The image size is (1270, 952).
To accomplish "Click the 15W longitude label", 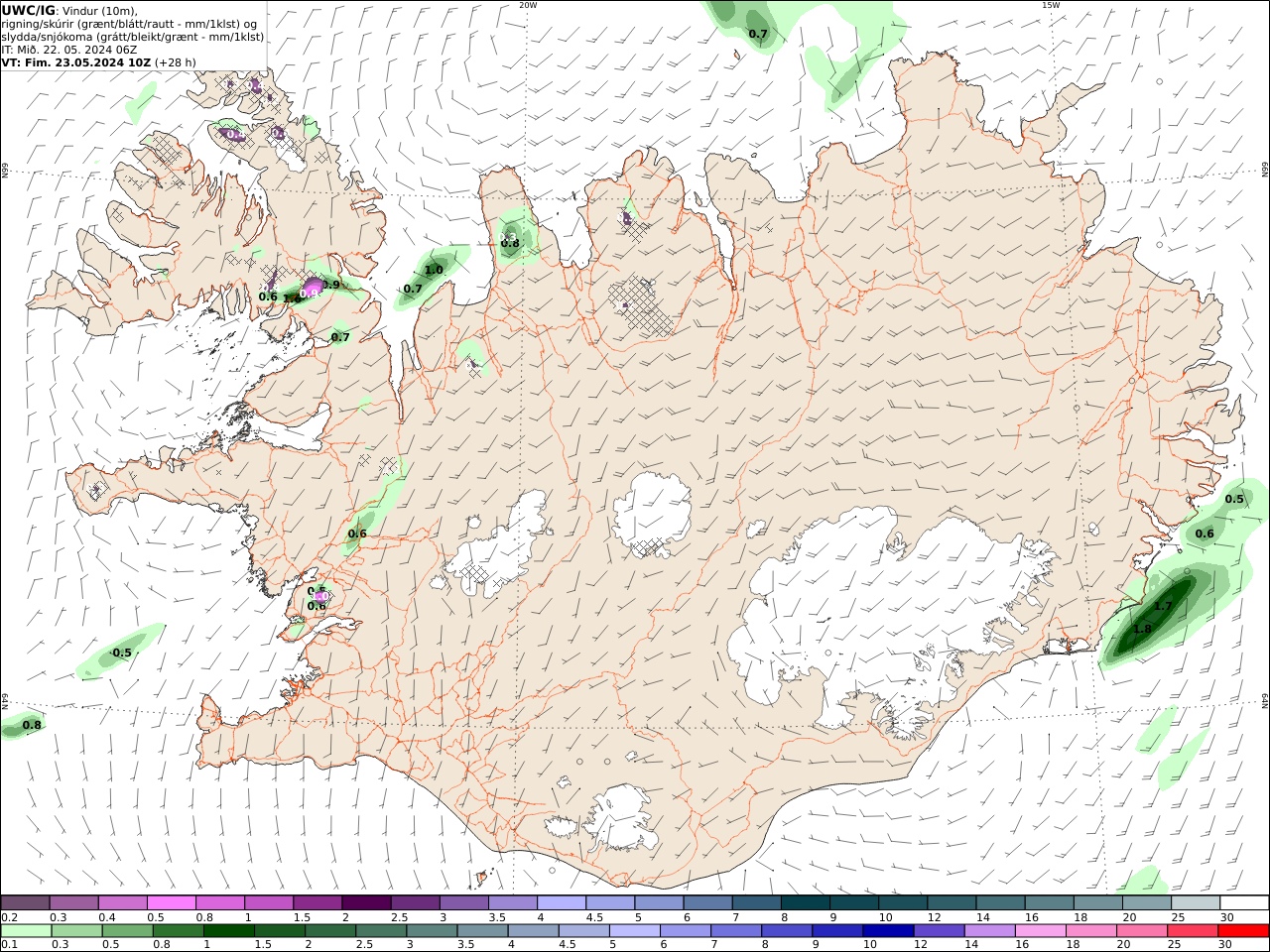I will (x=1051, y=5).
